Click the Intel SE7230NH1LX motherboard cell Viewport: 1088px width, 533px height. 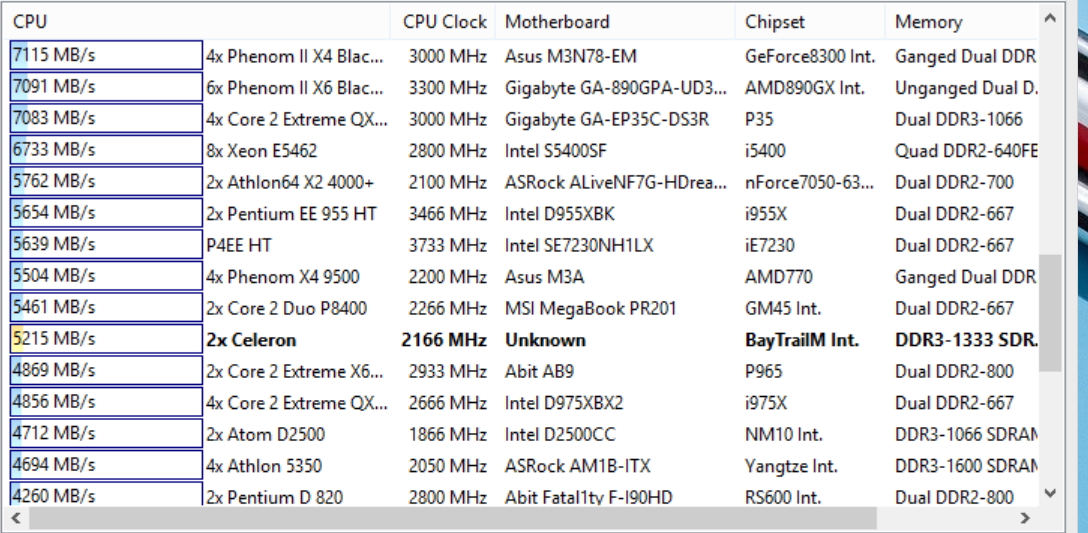pyautogui.click(x=579, y=245)
